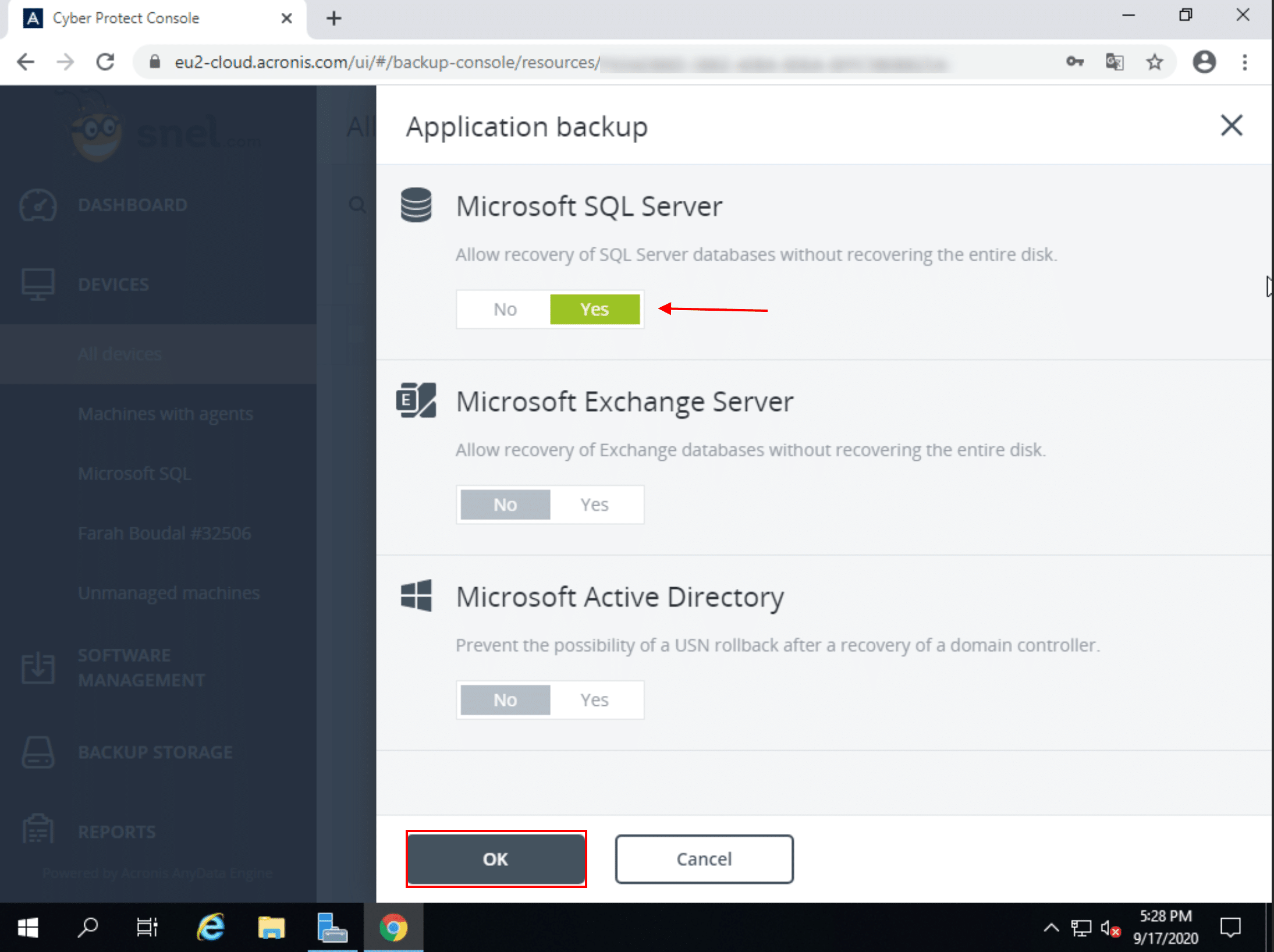Click the translate page icon
The height and width of the screenshot is (952, 1274).
pos(1115,62)
